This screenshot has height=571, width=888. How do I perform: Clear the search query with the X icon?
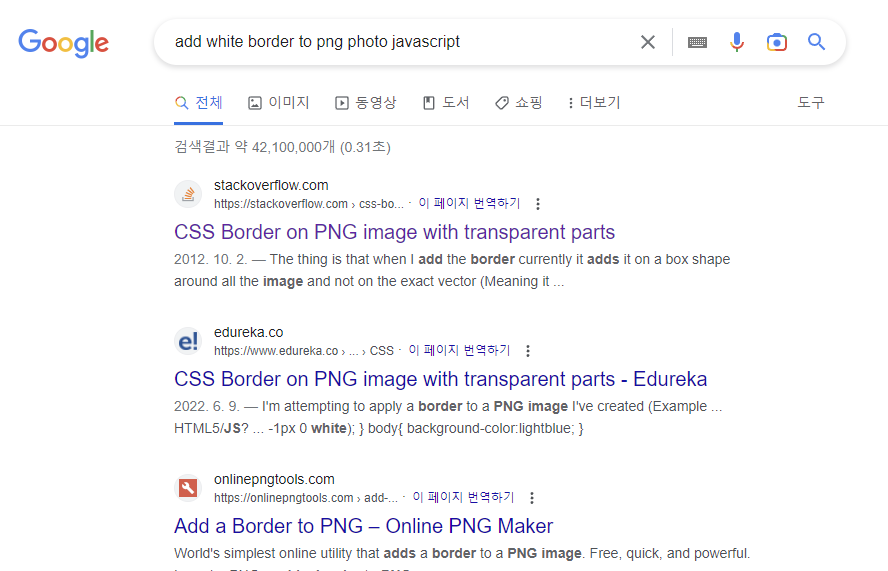pyautogui.click(x=648, y=42)
